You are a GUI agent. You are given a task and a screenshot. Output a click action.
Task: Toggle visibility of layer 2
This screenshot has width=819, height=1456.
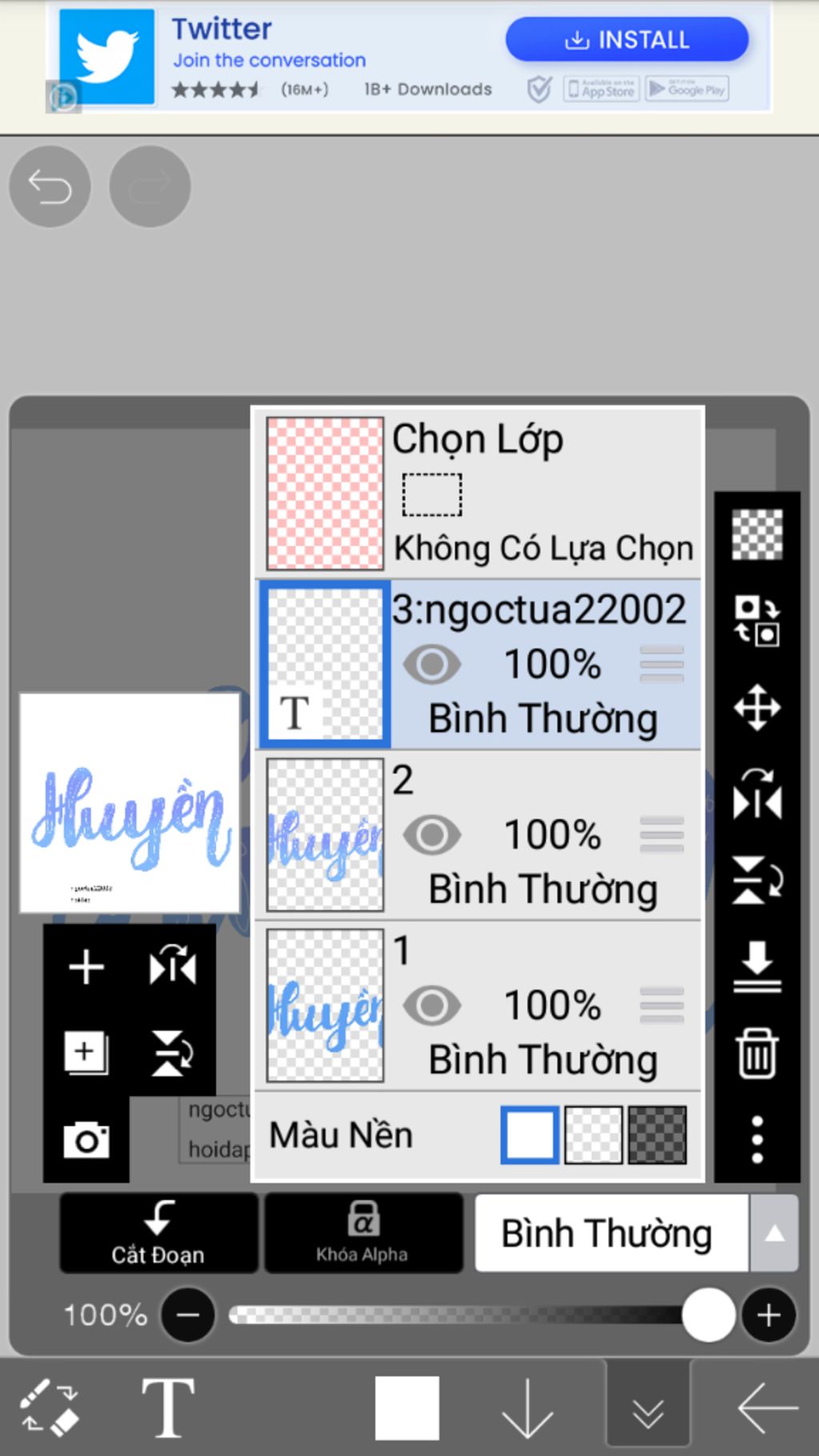pos(432,834)
